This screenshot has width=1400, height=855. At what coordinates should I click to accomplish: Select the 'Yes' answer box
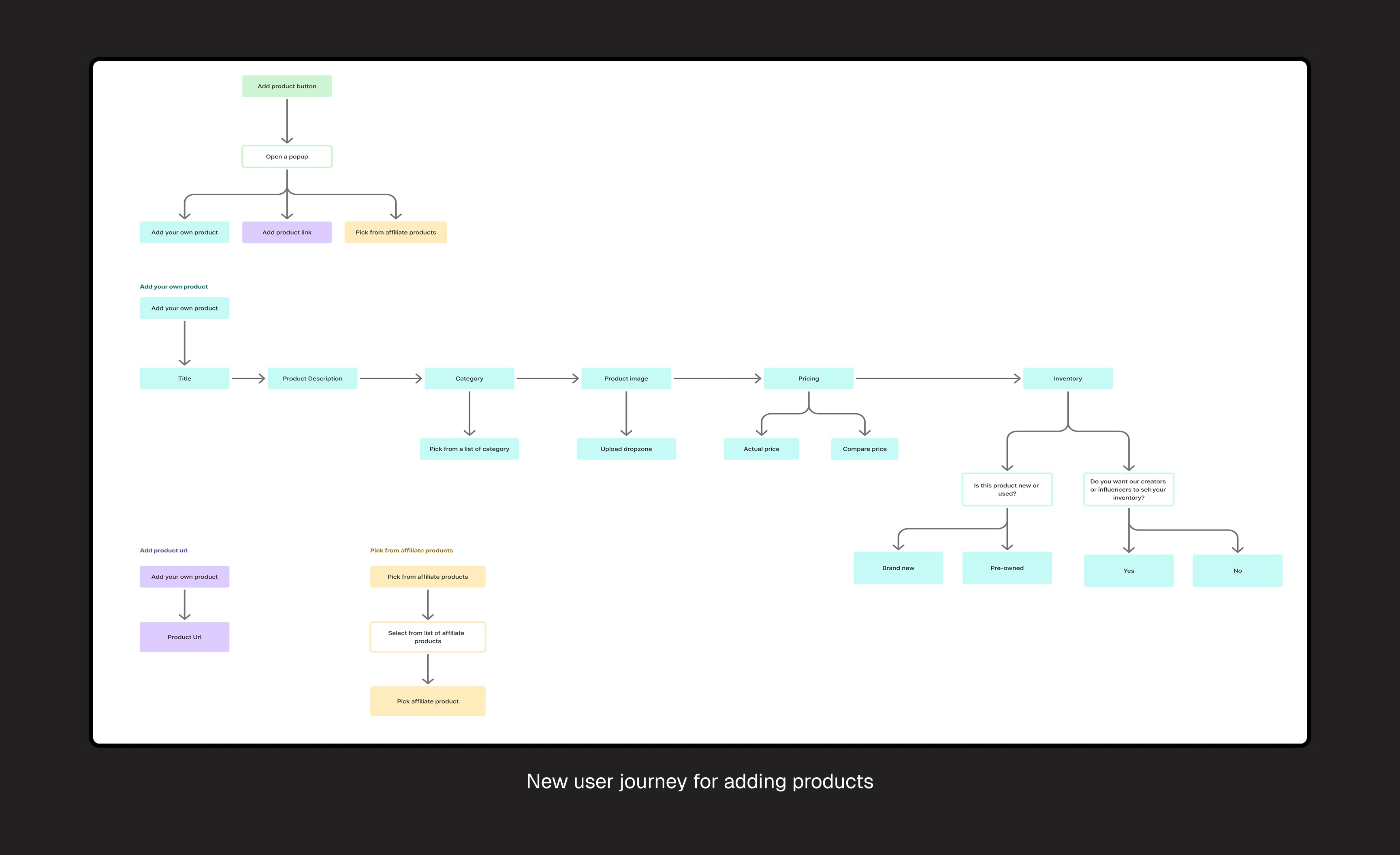click(x=1128, y=570)
